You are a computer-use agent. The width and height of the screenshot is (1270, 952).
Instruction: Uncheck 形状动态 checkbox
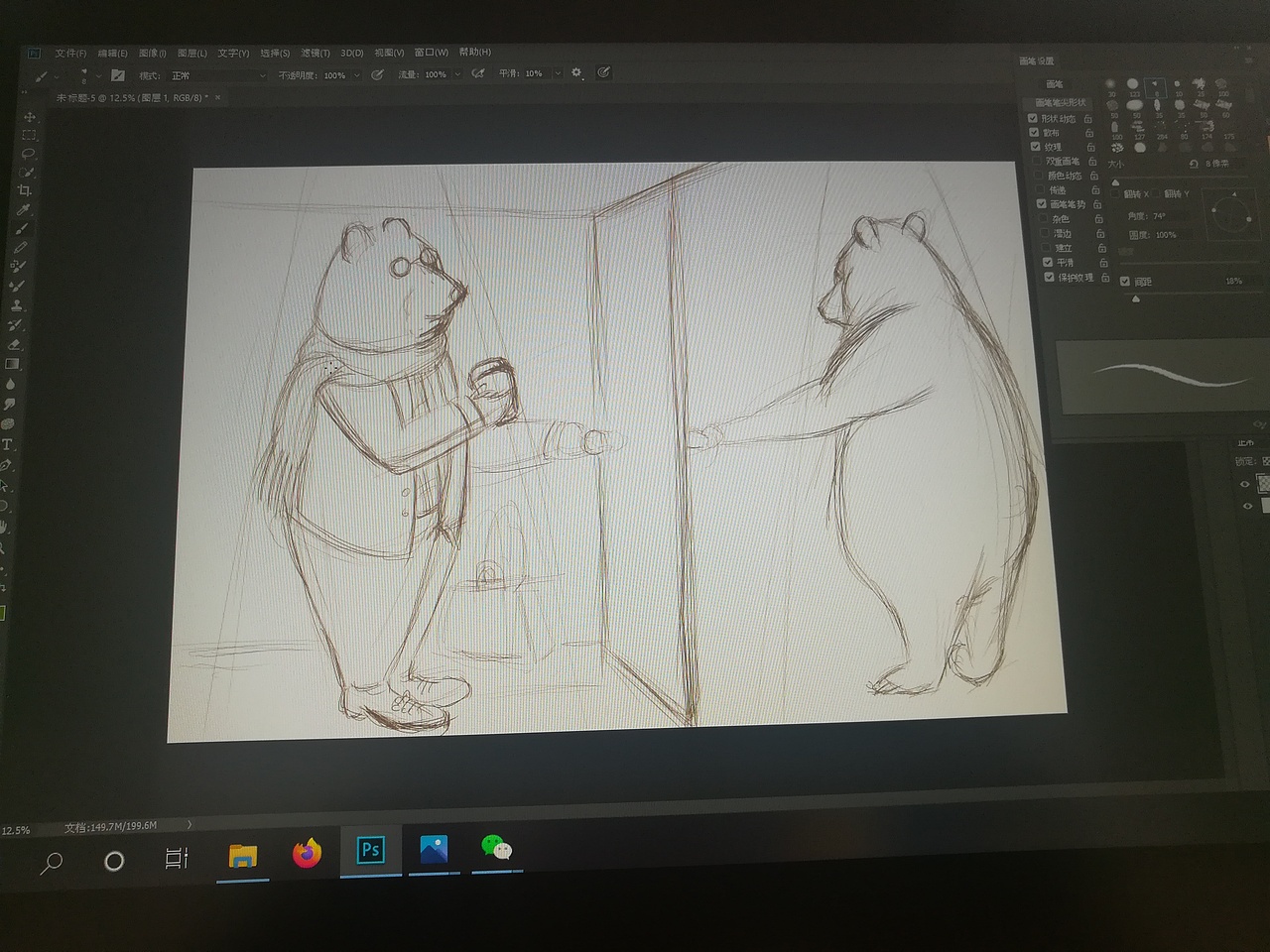1033,118
